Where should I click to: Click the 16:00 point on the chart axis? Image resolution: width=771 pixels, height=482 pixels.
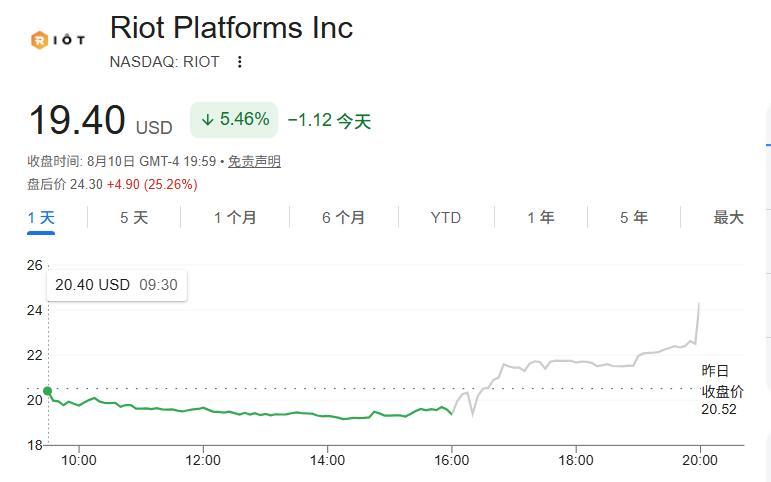pos(451,460)
